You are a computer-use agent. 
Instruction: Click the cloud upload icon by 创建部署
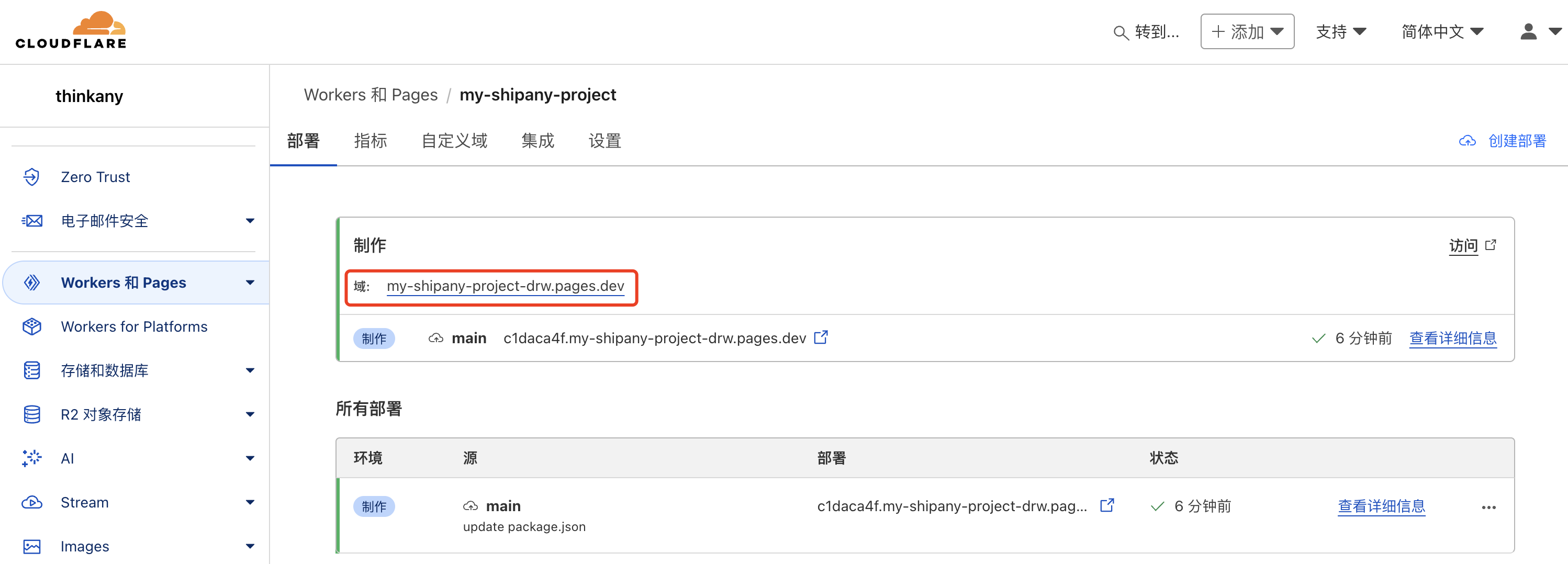click(x=1468, y=141)
